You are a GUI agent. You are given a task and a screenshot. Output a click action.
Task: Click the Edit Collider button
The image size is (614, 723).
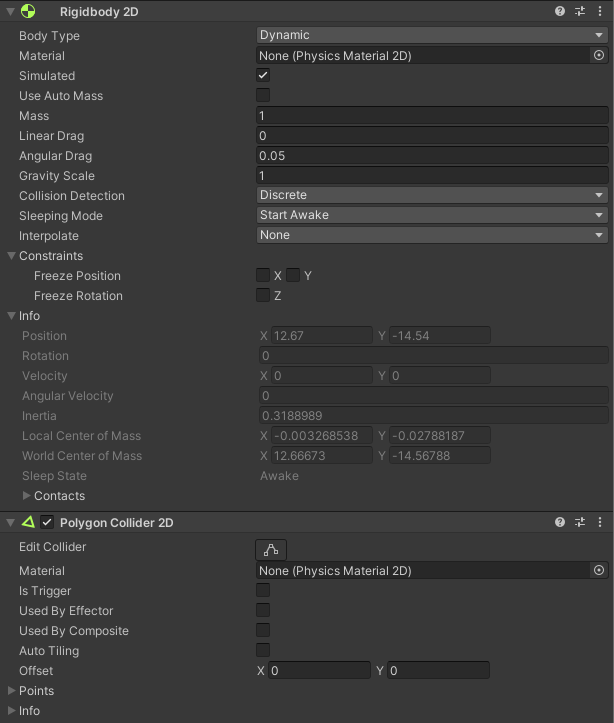271,549
